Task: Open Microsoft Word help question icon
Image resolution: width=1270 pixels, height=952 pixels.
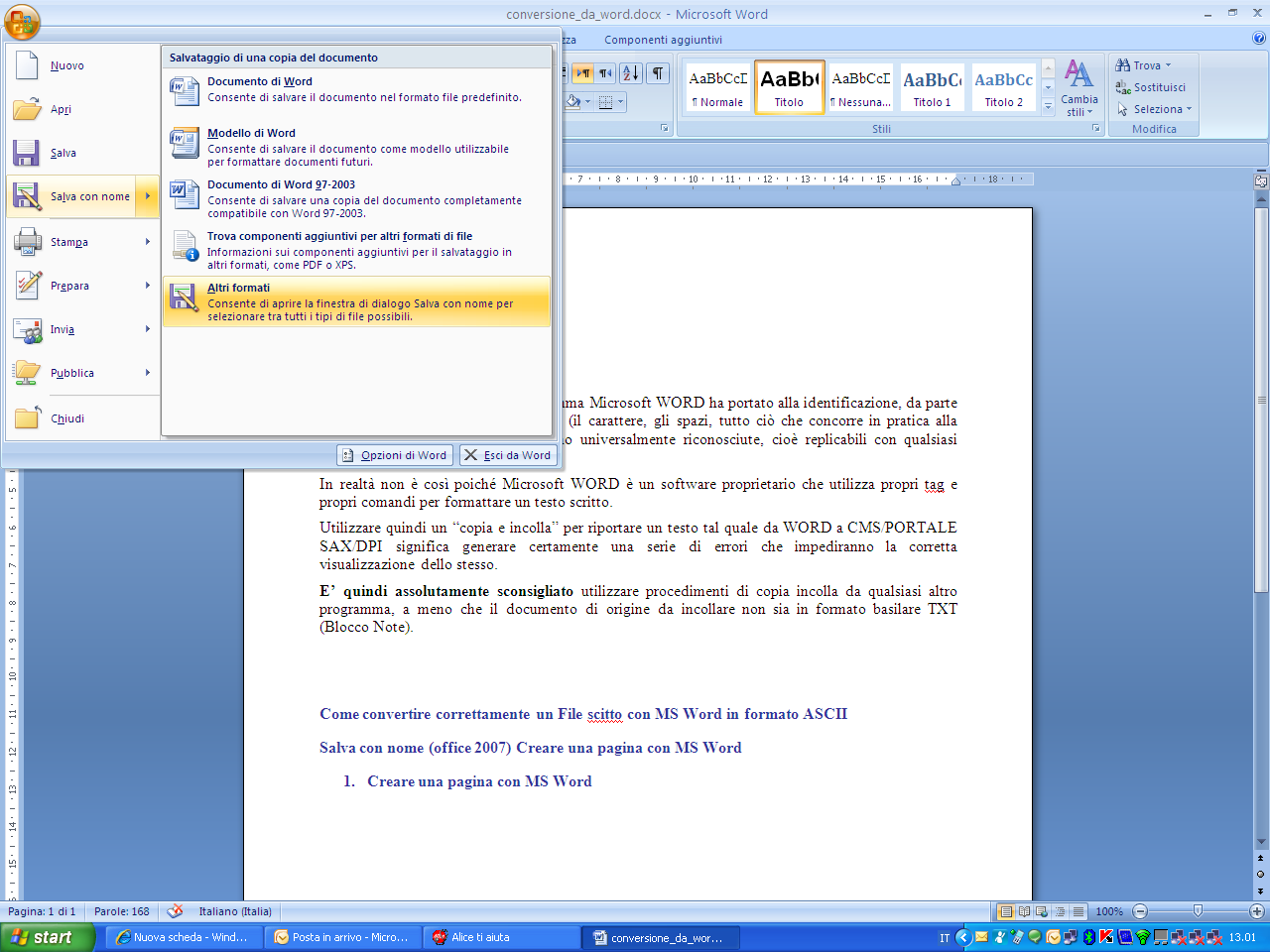Action: [1259, 39]
